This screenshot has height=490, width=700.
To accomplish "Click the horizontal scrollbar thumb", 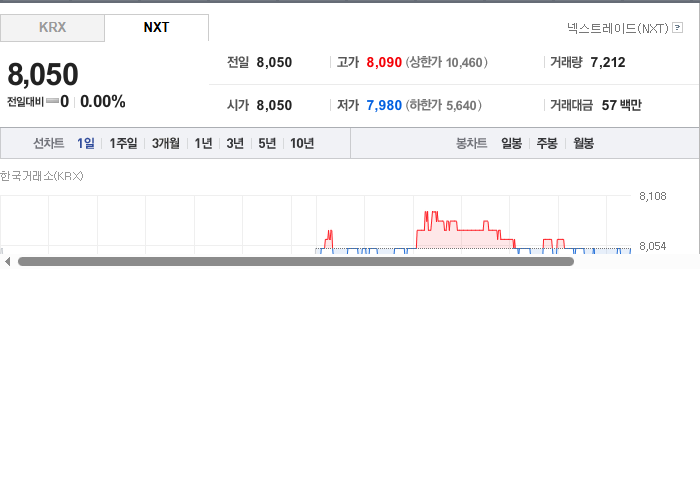I will [296, 262].
